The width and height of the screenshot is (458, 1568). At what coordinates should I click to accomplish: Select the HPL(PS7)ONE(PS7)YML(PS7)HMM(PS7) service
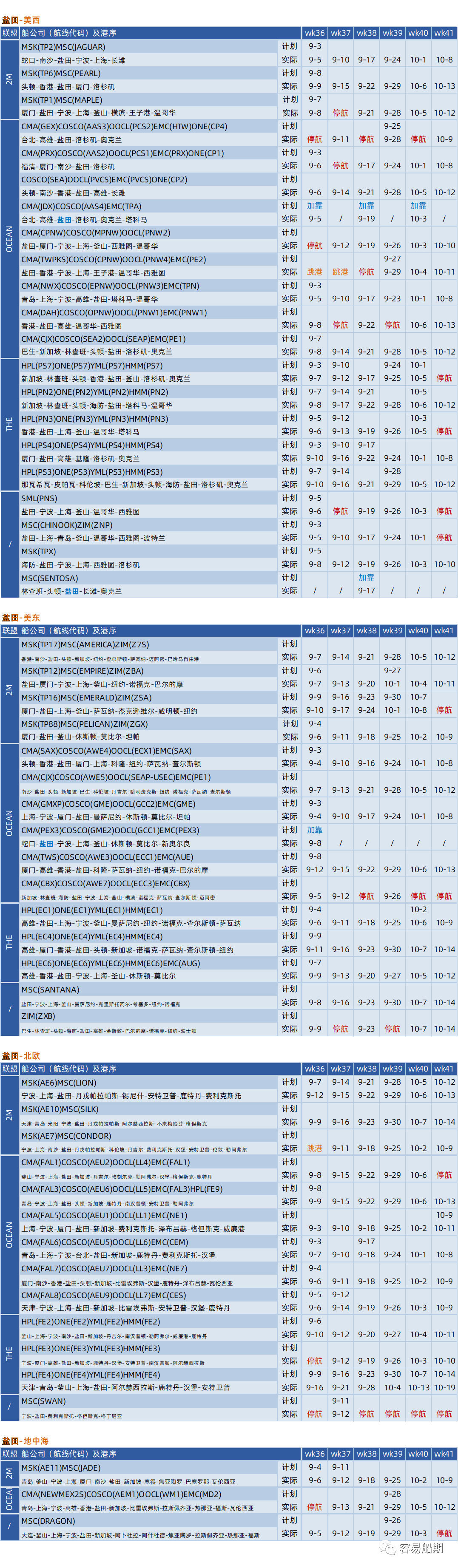pos(92,366)
